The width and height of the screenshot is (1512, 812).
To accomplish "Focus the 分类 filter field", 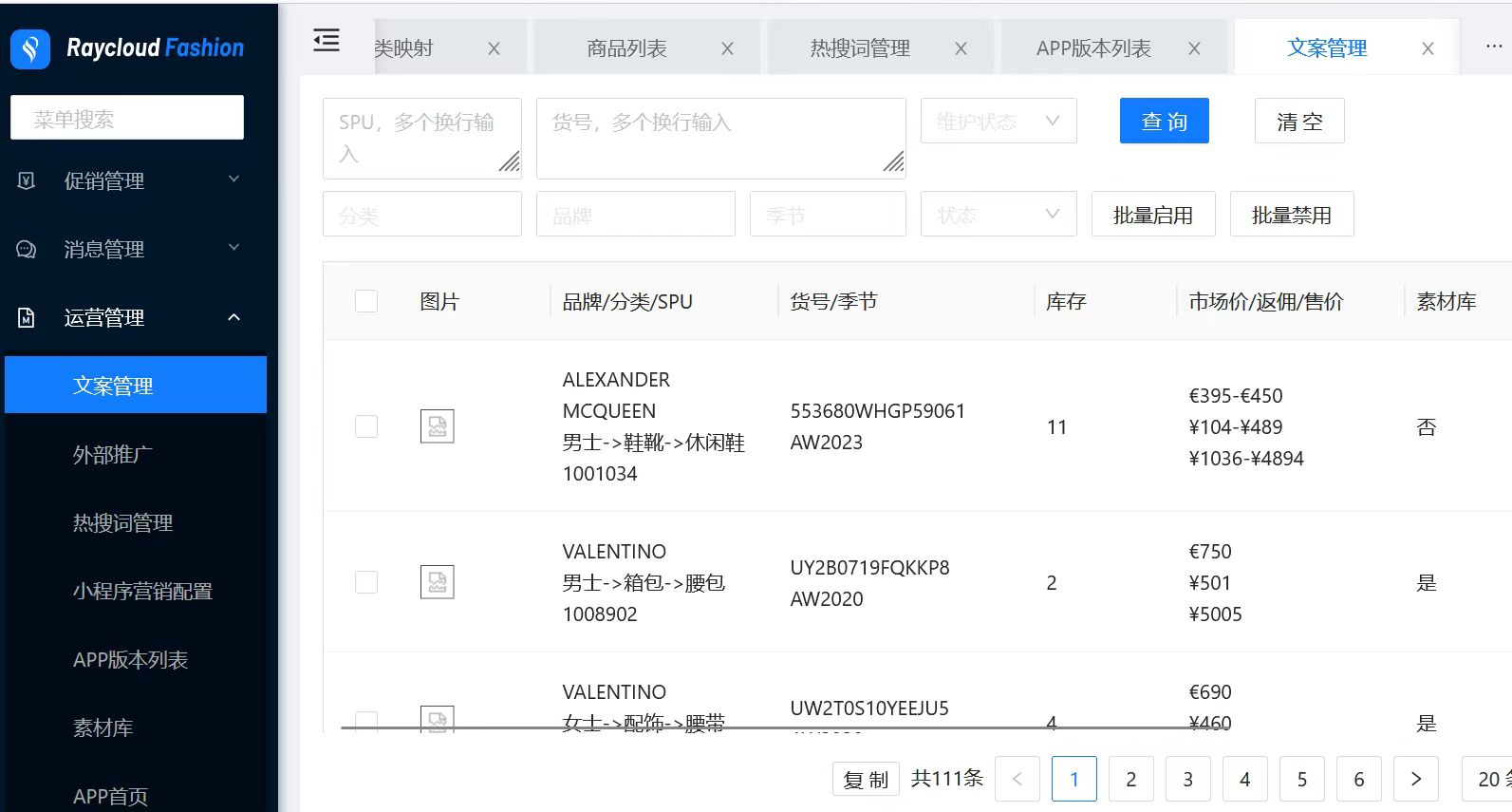I will pyautogui.click(x=422, y=214).
